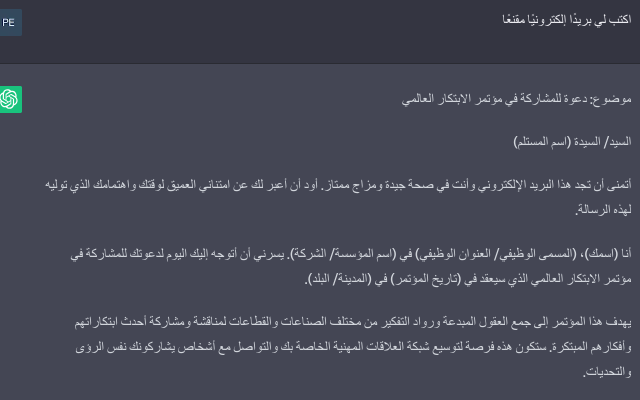640x400 pixels.
Task: Click the green ChatGPT logo icon
Action: tap(10, 99)
